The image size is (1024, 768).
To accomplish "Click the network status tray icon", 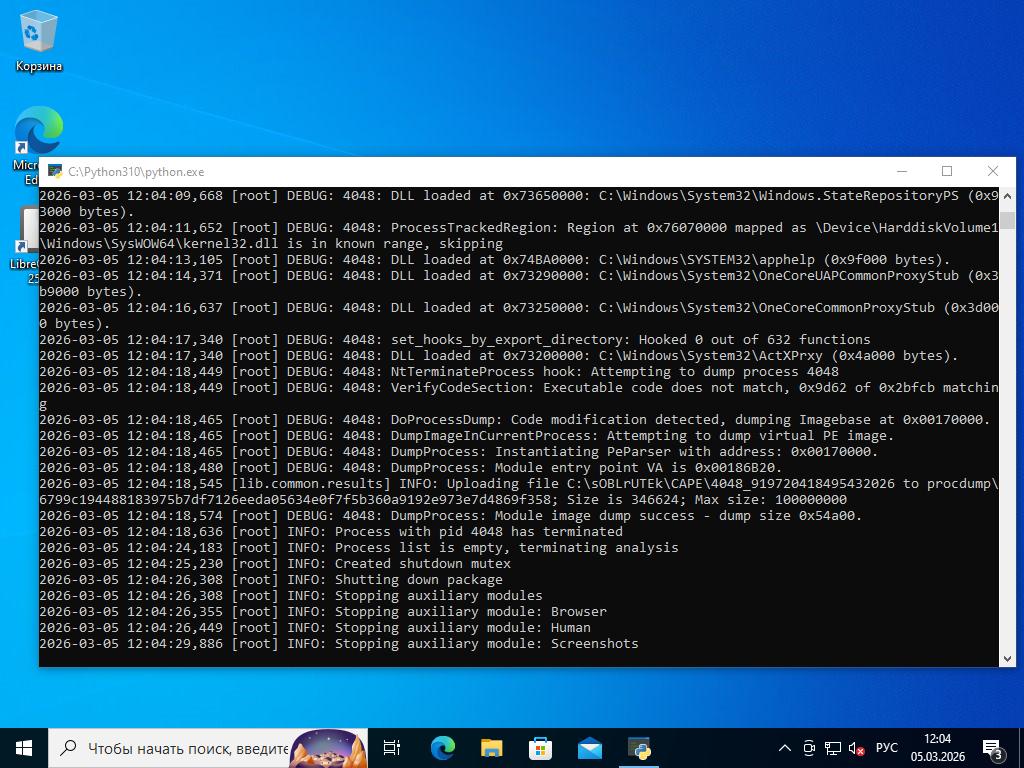I will (x=832, y=748).
